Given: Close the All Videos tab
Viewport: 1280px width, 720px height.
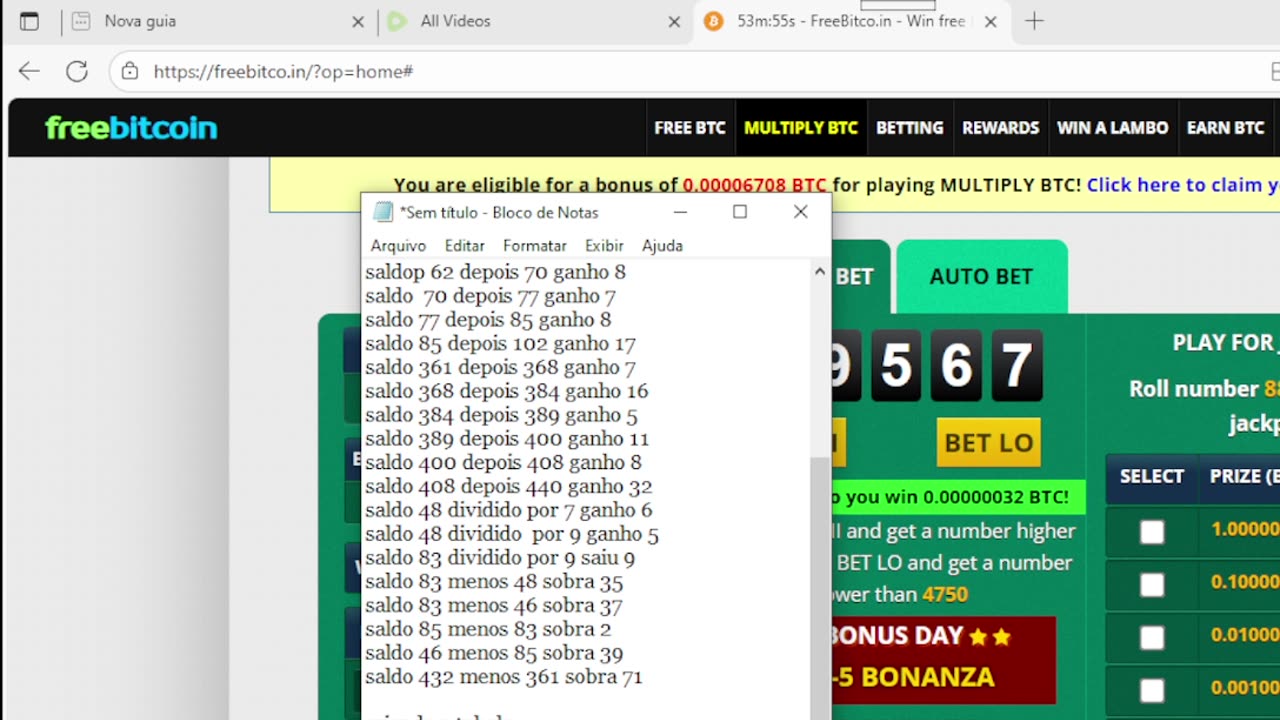Looking at the screenshot, I should [674, 21].
